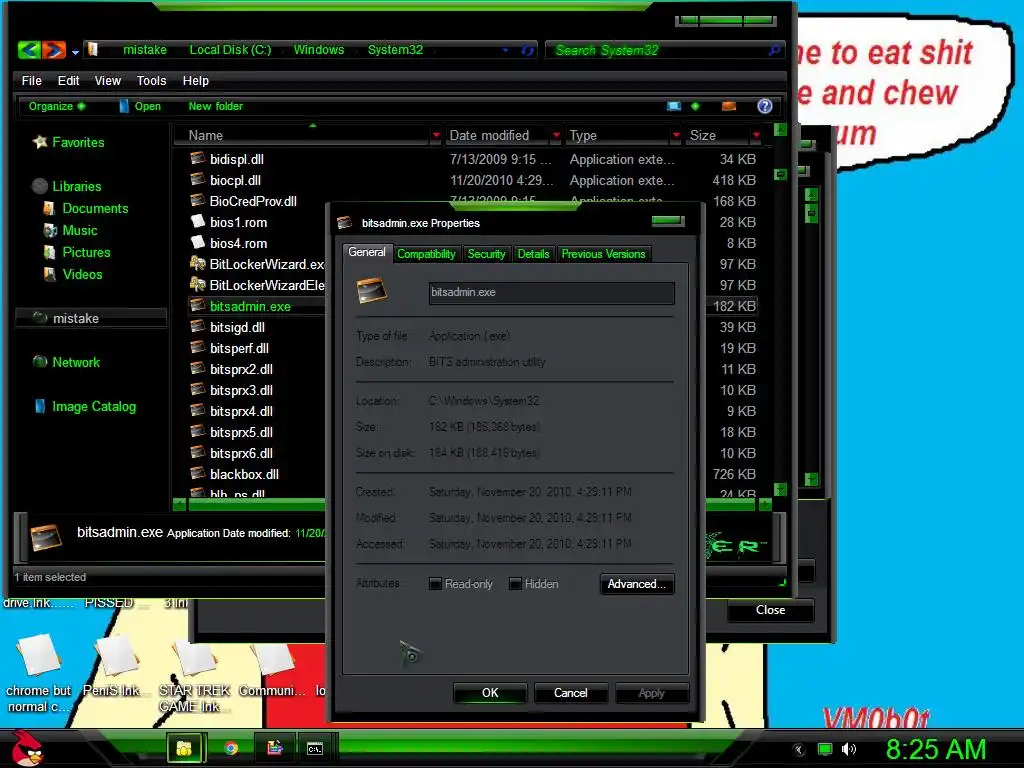The width and height of the screenshot is (1024, 768).
Task: Click the green monitor tray icon
Action: (825, 749)
